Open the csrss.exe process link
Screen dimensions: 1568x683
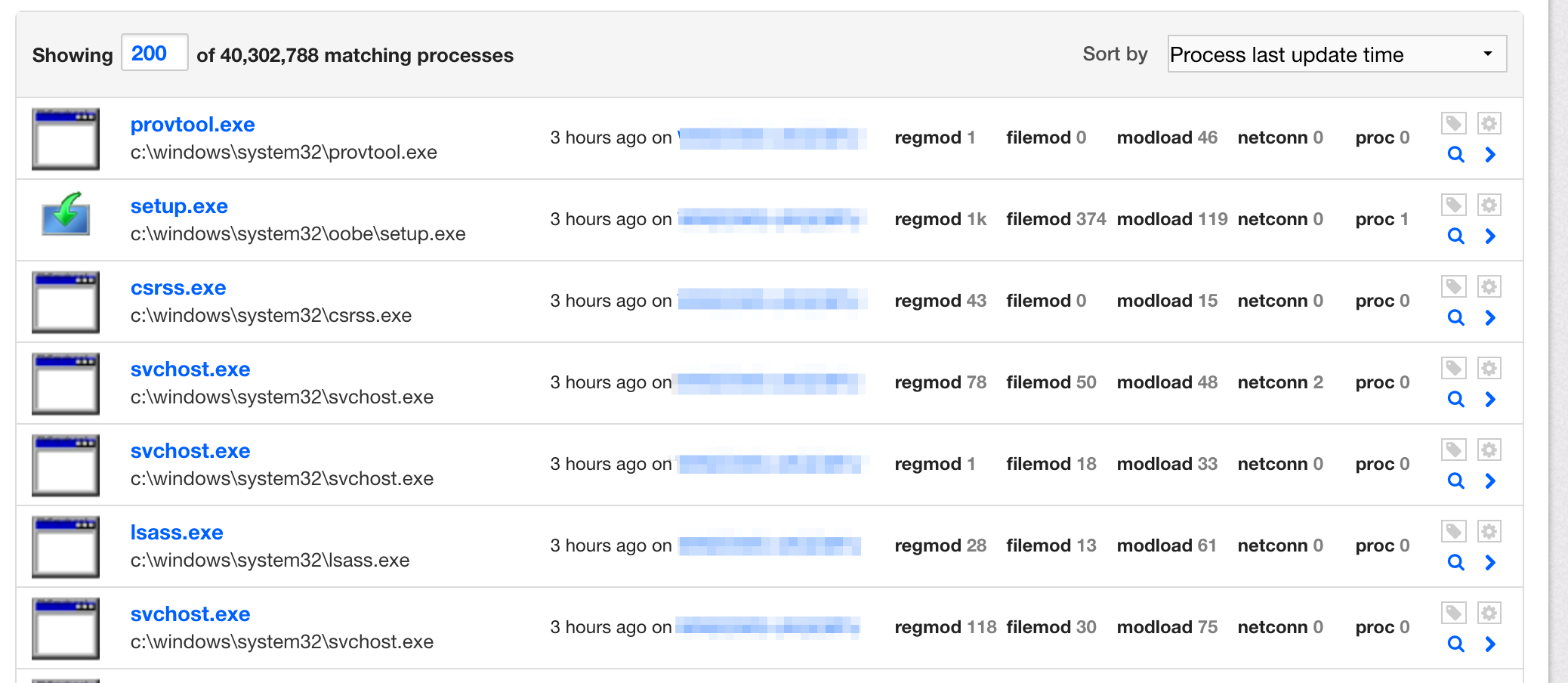[178, 288]
